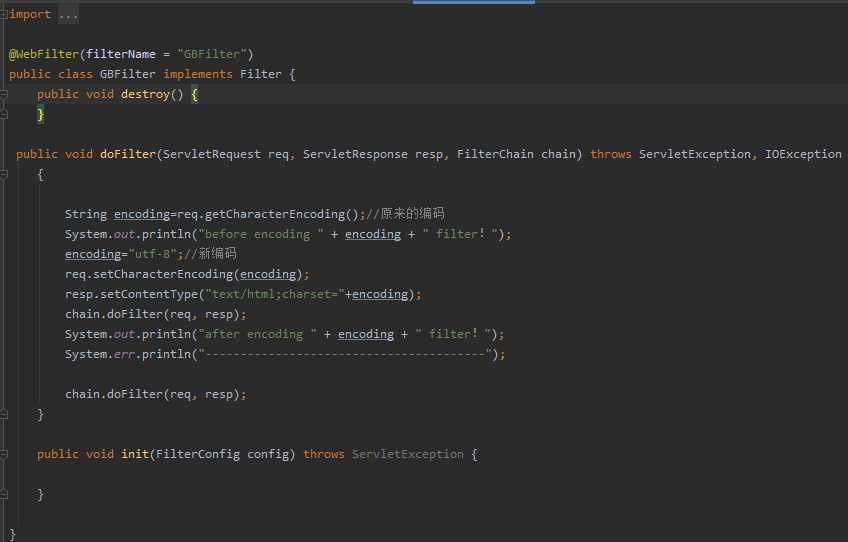Collapse the doFilter body at its opening brace
848x542 pixels.
point(3,174)
